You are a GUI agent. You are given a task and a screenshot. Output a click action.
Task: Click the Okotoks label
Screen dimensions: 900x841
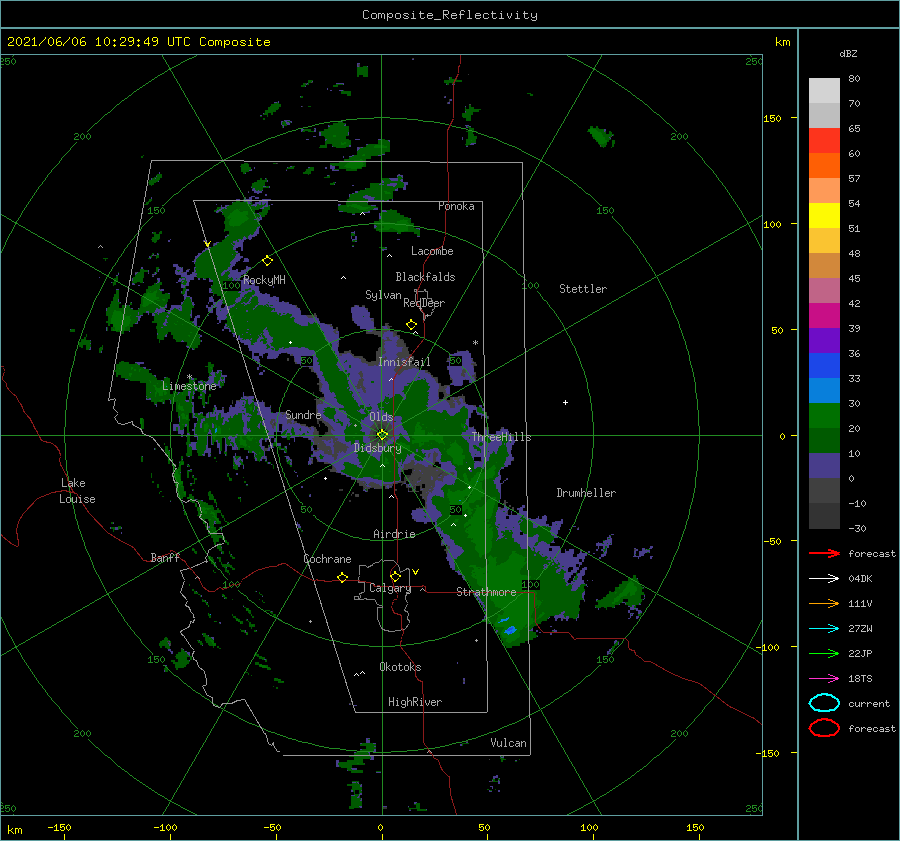coord(400,667)
